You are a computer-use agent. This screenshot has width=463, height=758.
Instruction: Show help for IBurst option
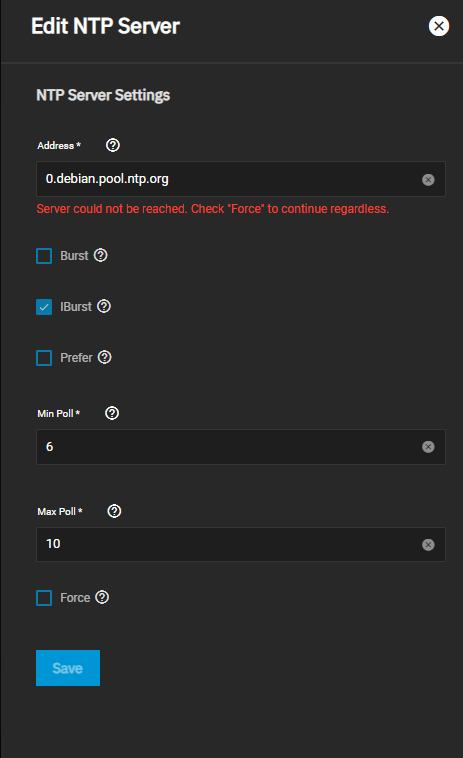[x=104, y=306]
